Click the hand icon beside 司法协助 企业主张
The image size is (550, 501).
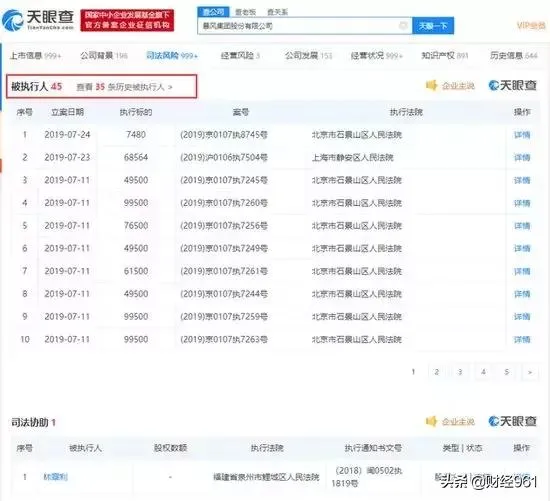[x=431, y=421]
